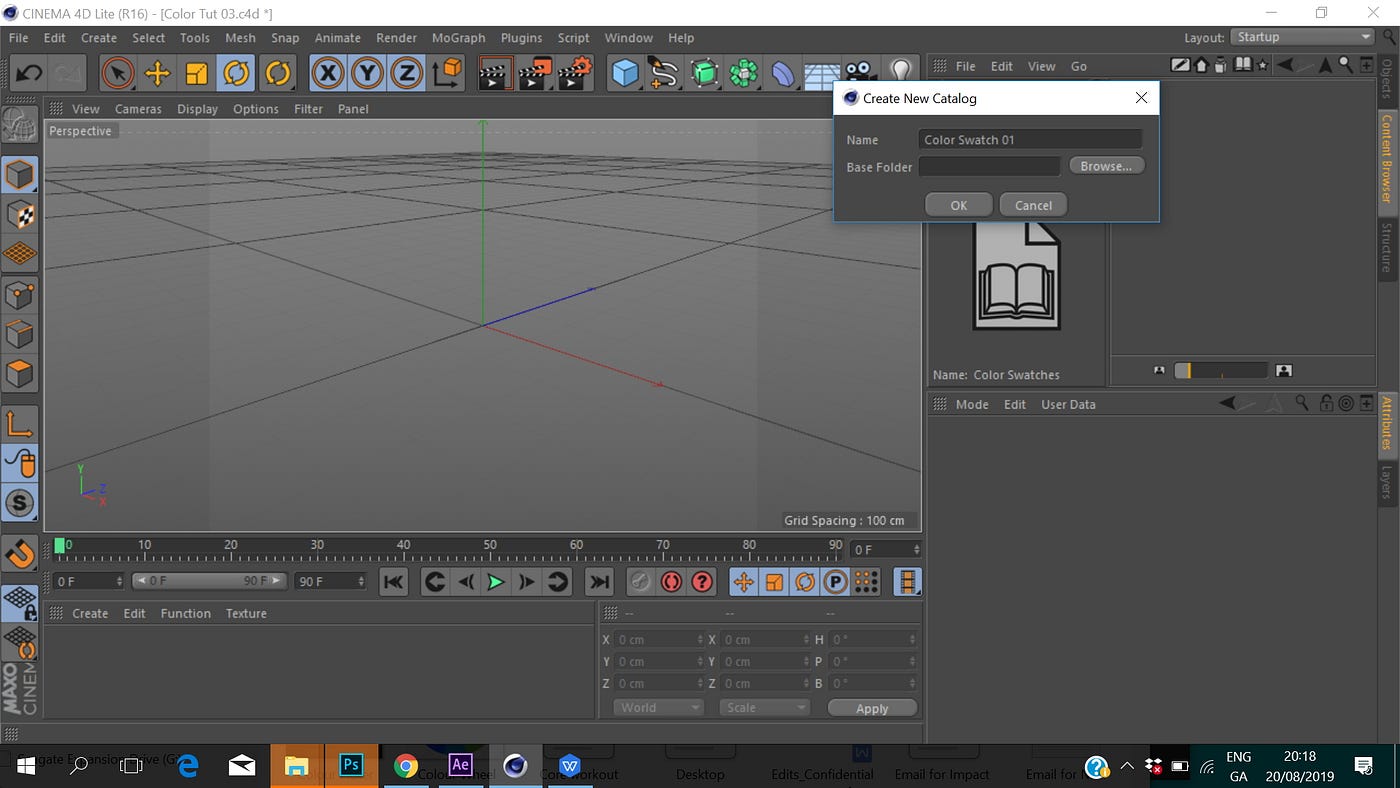This screenshot has height=788, width=1400.
Task: Toggle the Attributes panel lock icon
Action: 1326,404
